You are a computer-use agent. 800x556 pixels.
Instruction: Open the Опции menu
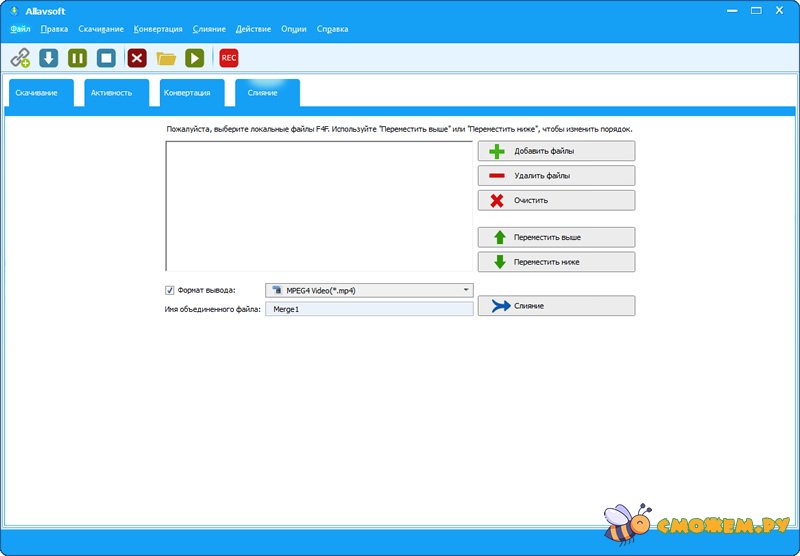[294, 29]
